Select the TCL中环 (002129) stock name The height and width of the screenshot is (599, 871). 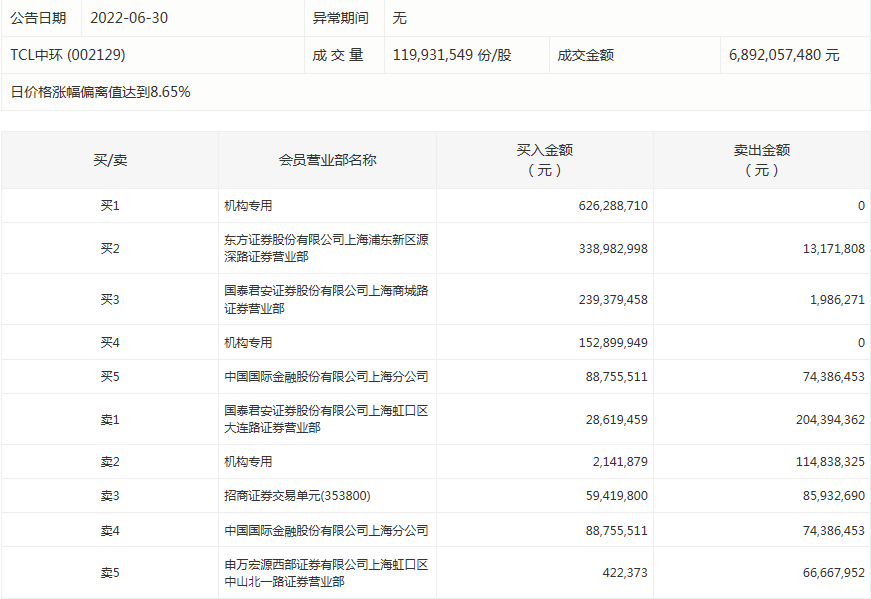(67, 55)
